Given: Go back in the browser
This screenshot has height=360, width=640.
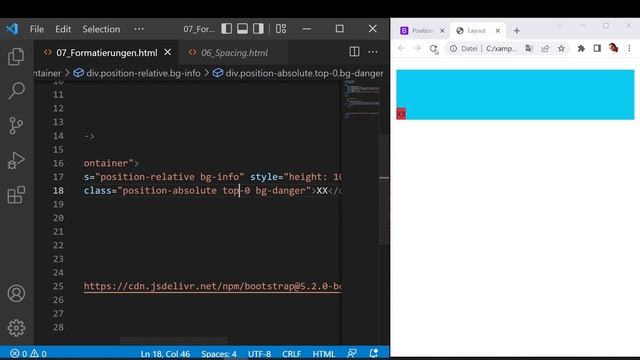Looking at the screenshot, I should (401, 49).
